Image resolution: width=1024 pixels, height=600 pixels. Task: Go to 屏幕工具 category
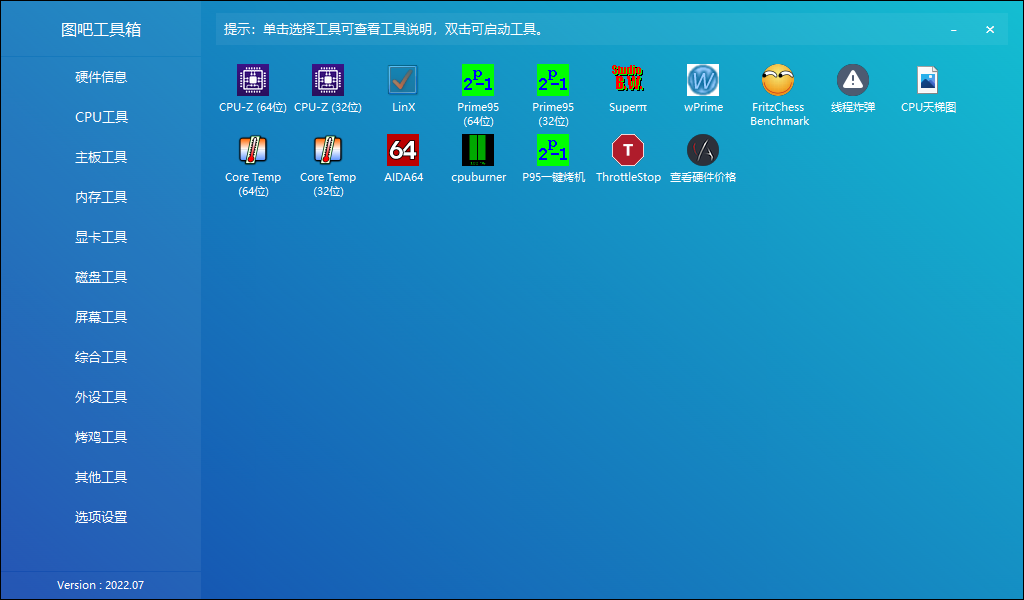tap(101, 317)
